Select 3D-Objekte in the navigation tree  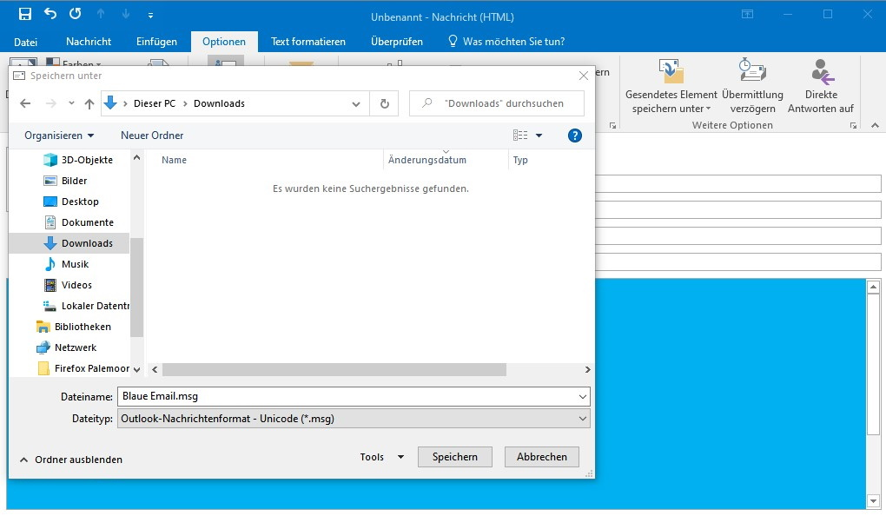(79, 160)
